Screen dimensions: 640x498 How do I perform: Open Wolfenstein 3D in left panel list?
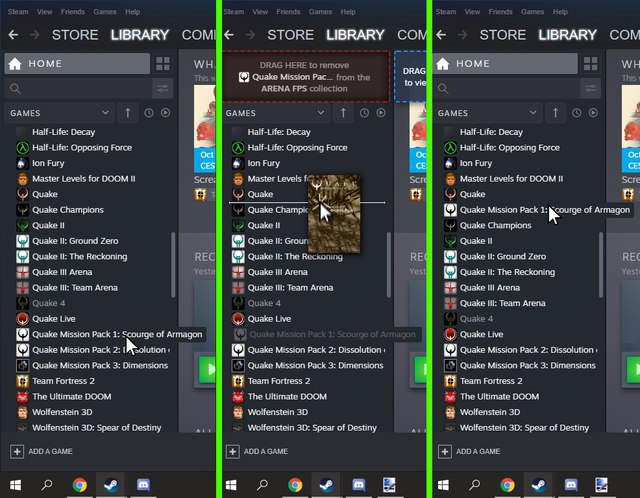pyautogui.click(x=62, y=412)
